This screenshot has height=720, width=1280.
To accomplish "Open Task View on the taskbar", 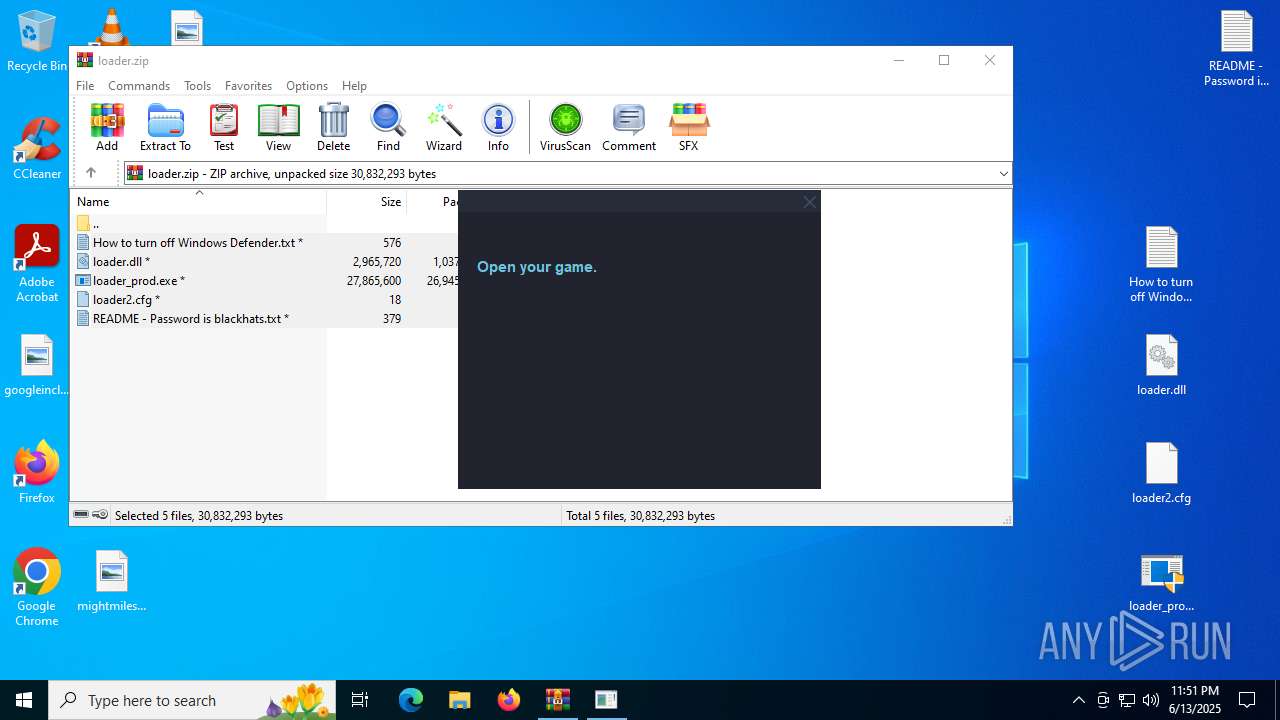I will [x=360, y=700].
